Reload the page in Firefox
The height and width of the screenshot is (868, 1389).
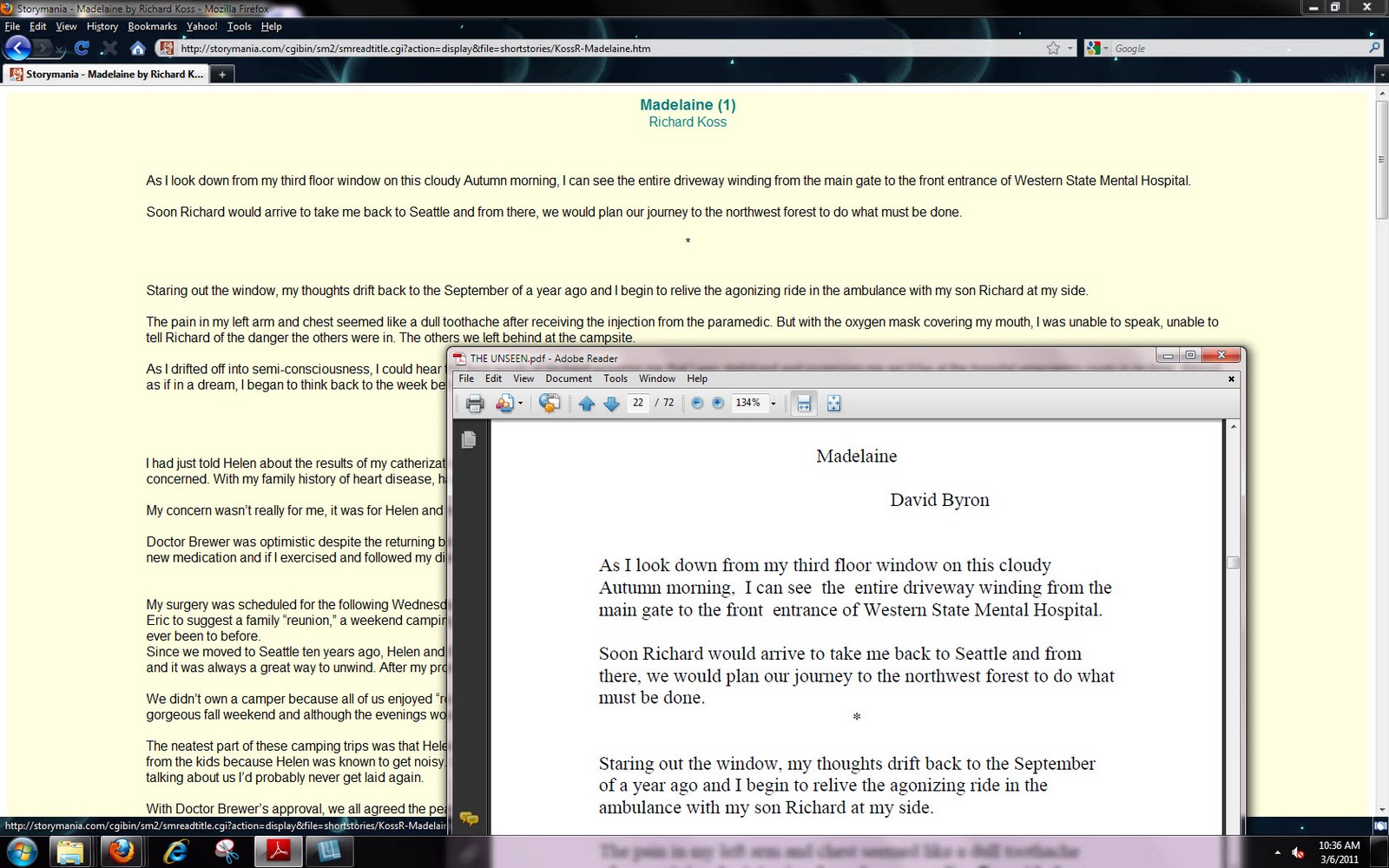point(82,48)
